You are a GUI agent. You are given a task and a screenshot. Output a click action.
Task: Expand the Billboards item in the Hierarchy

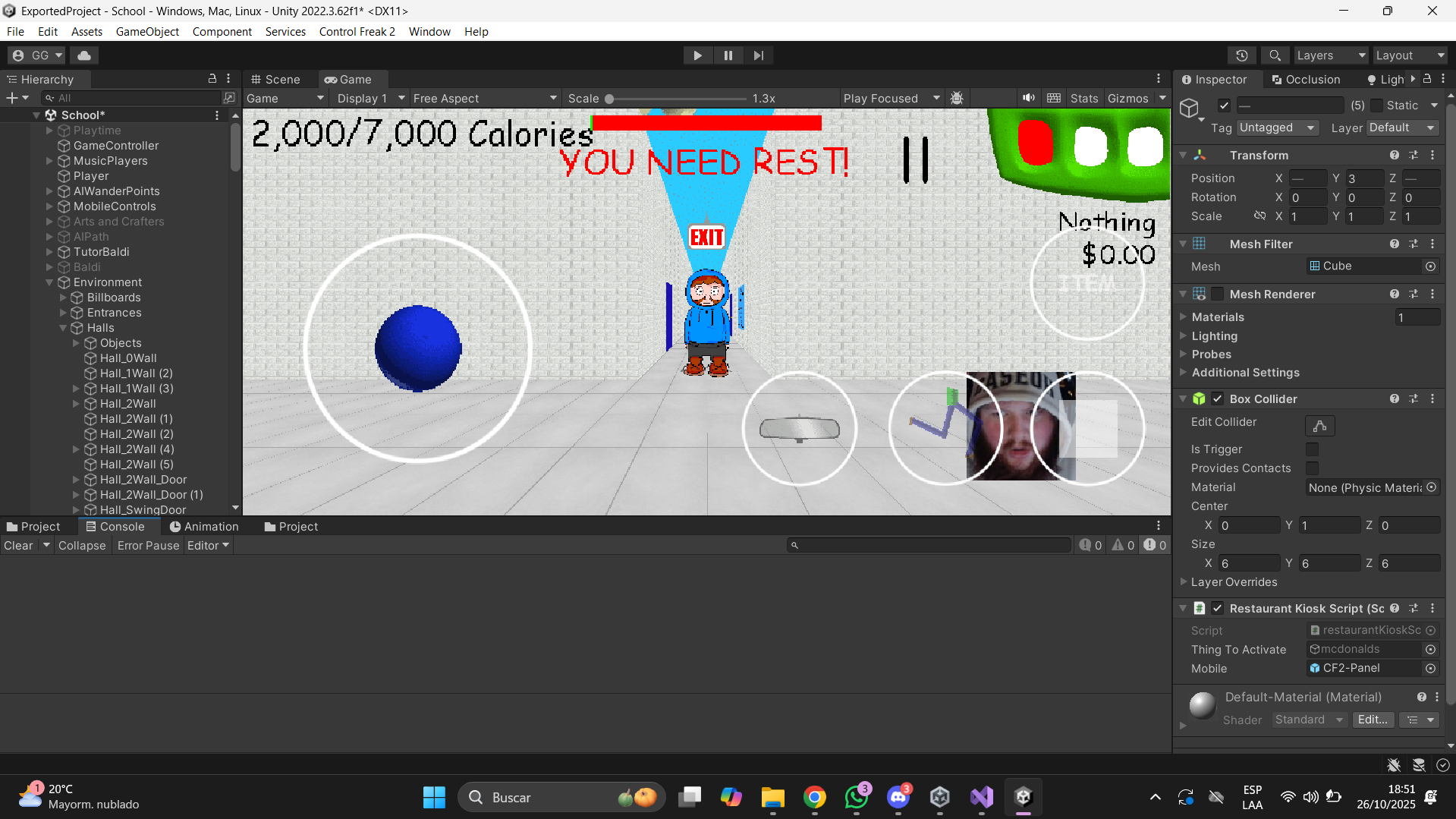point(64,298)
